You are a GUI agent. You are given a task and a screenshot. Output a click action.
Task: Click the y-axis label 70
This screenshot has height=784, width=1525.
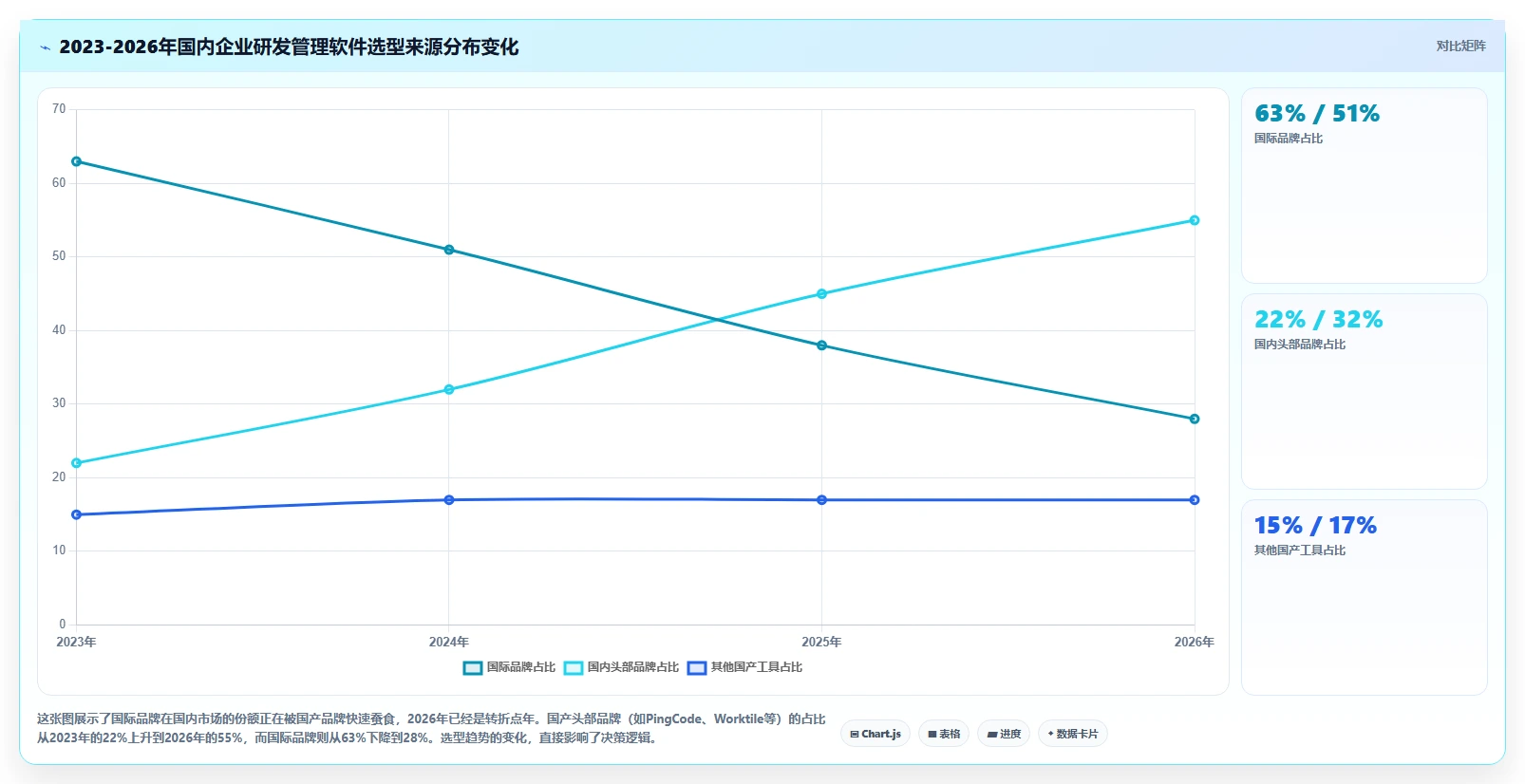59,109
